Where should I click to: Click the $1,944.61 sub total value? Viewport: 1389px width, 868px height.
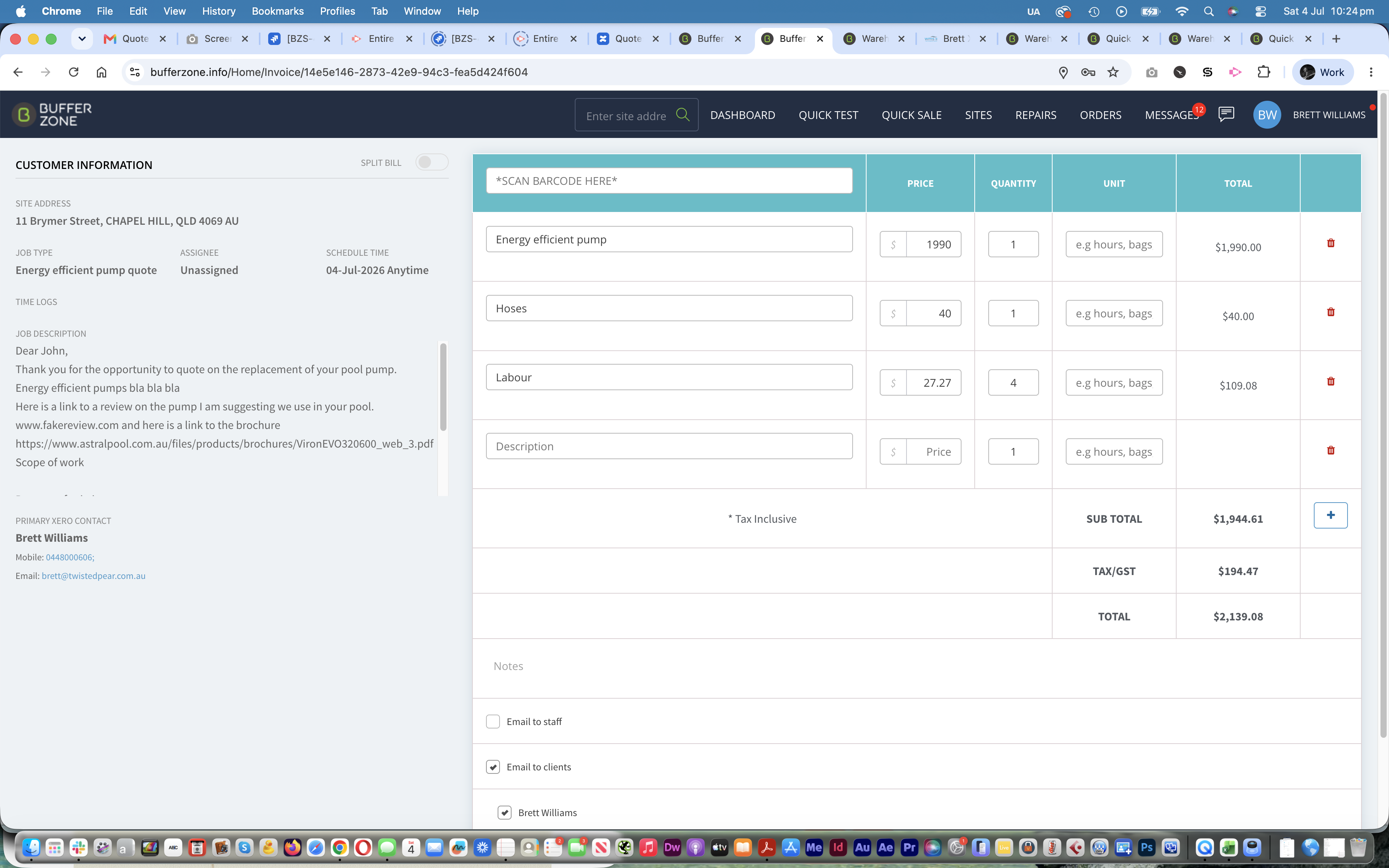[x=1237, y=519]
